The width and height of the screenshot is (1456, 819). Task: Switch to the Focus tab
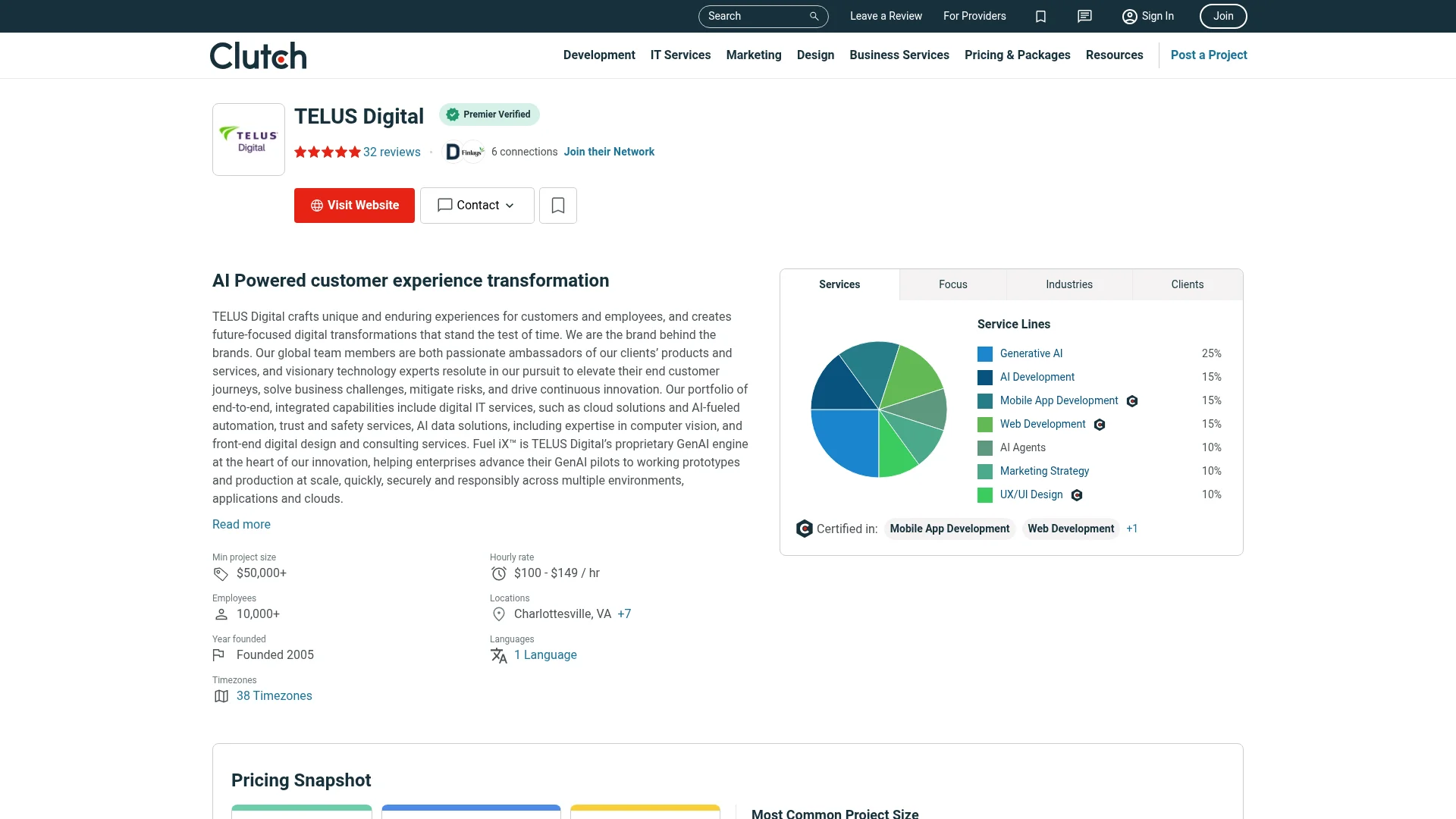[x=953, y=284]
